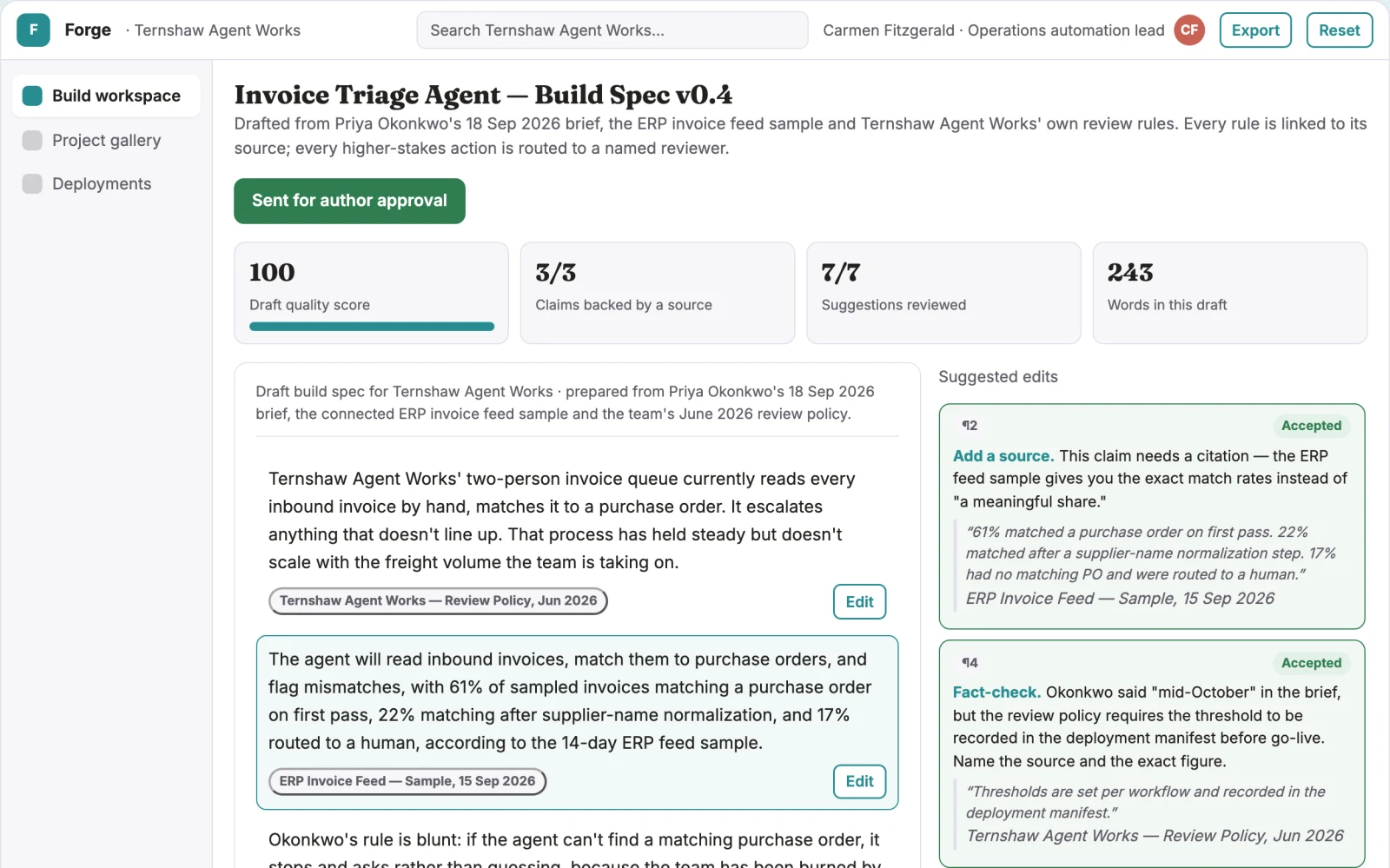Select the Deployments sidebar icon

coord(32,183)
